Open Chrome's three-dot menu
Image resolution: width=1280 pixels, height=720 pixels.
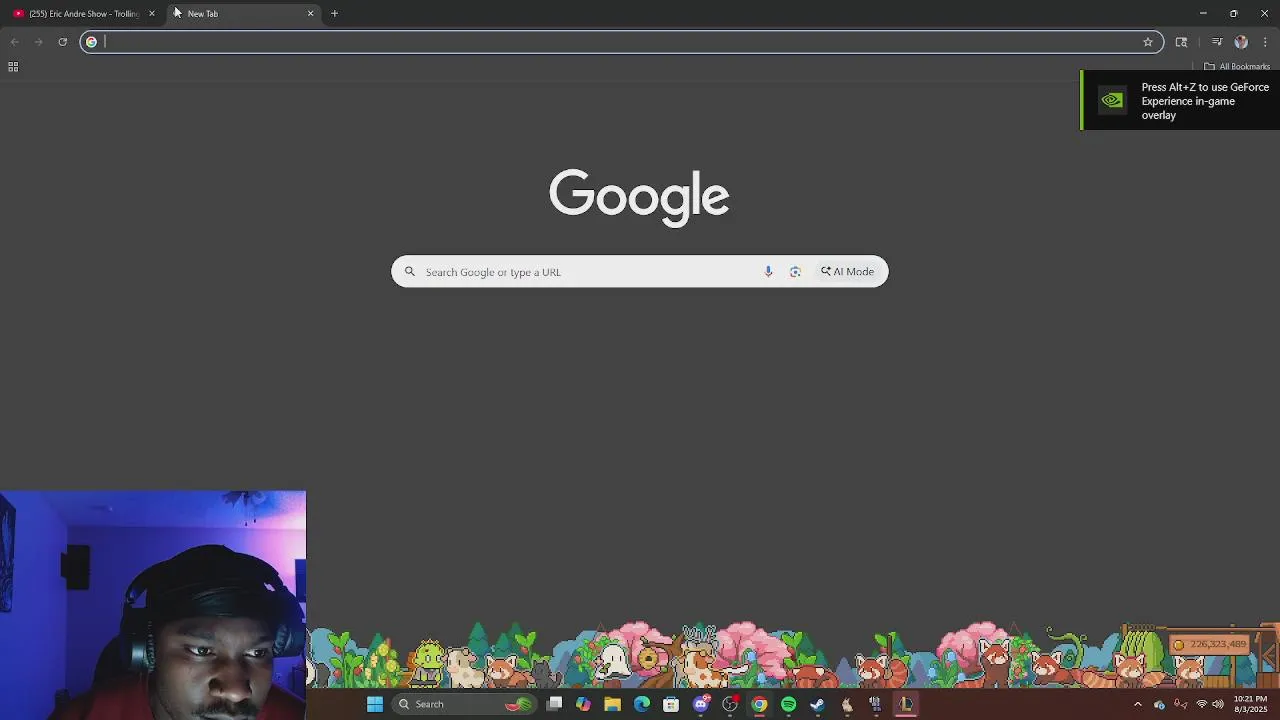[x=1265, y=42]
